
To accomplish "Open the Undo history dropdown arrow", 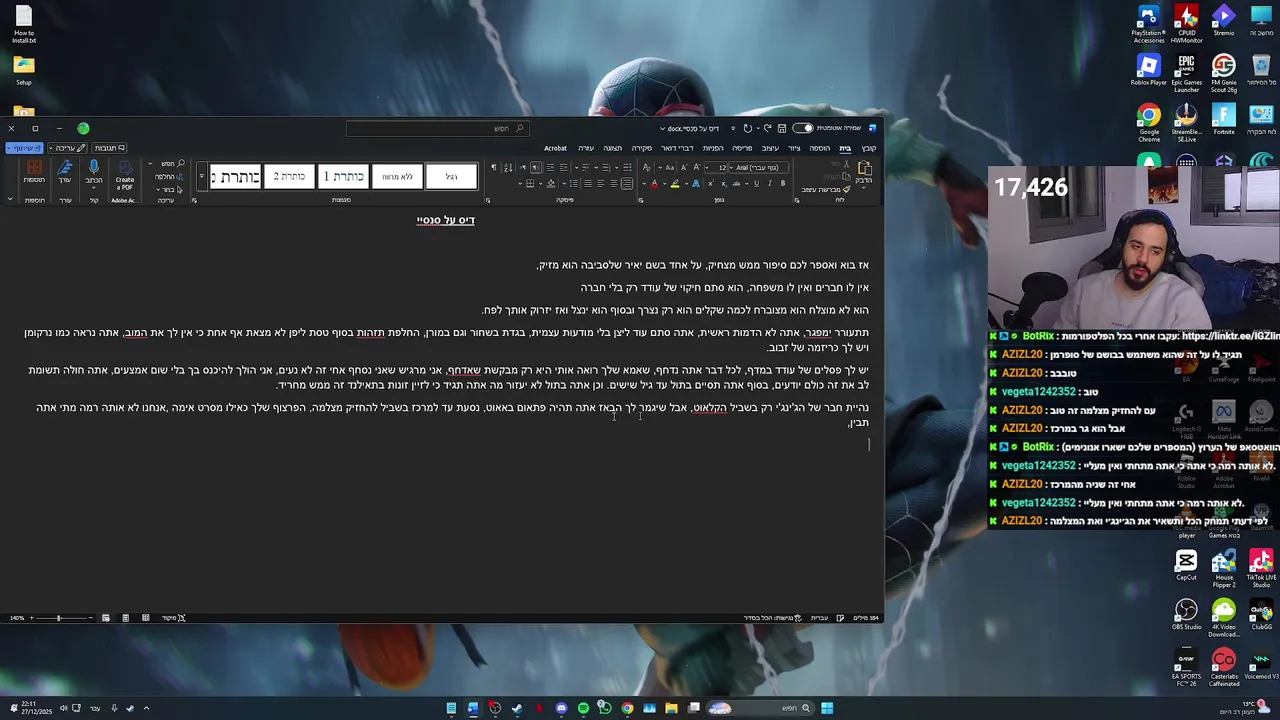I will tap(758, 128).
